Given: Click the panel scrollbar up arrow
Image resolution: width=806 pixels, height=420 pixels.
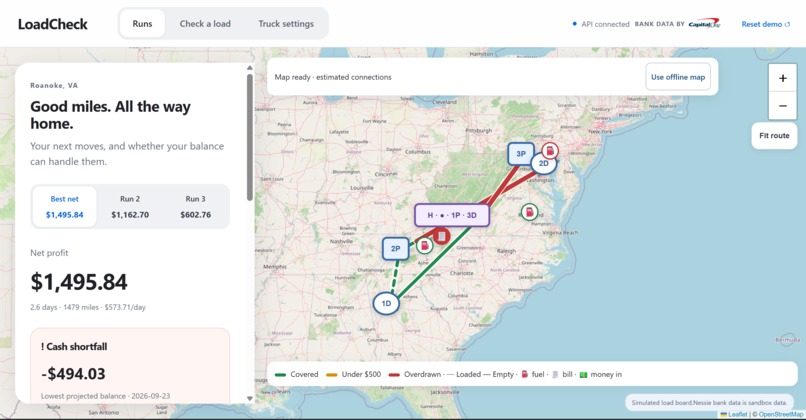Looking at the screenshot, I should point(250,67).
